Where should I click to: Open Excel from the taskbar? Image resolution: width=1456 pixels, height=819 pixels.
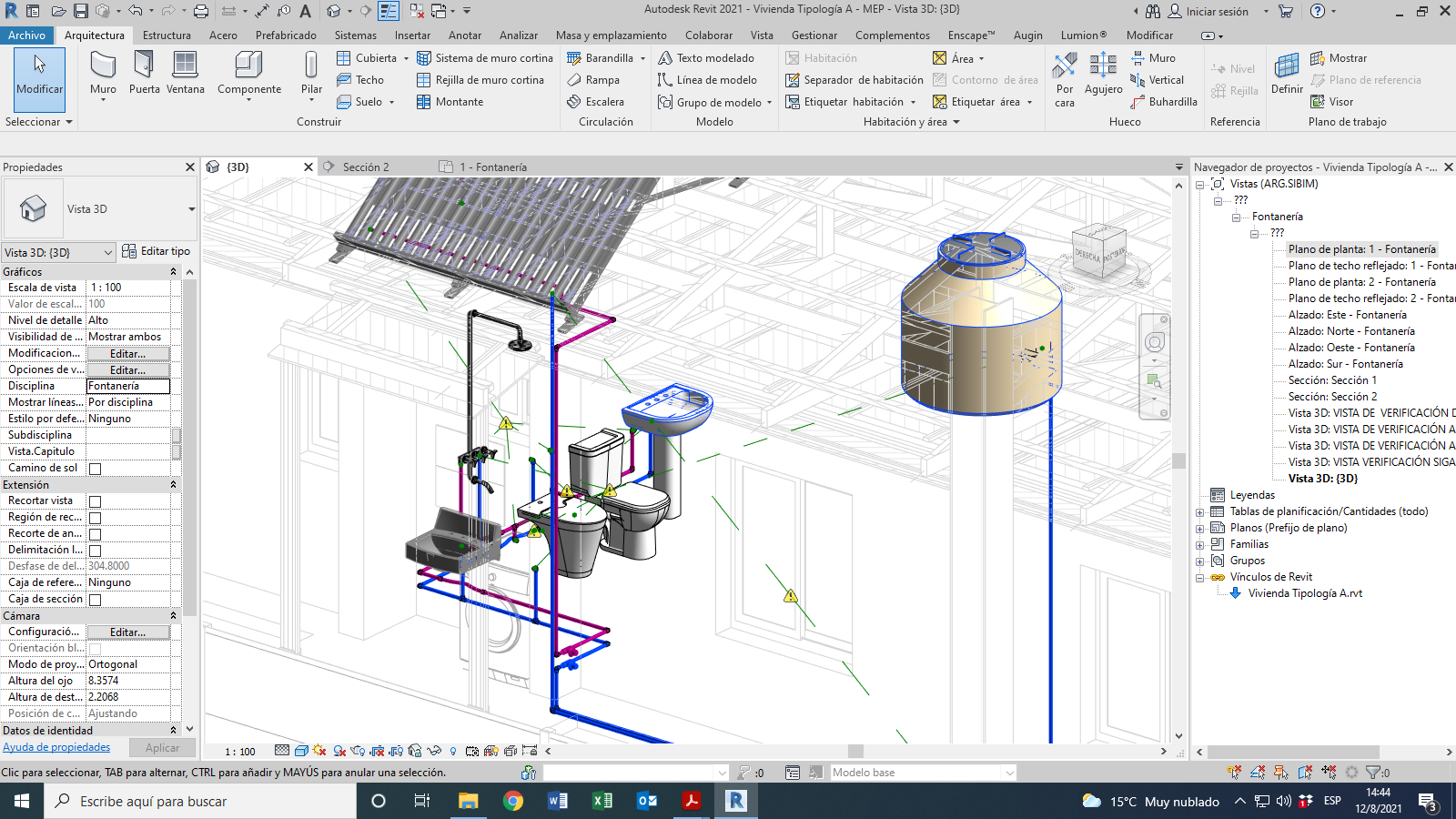tap(602, 801)
